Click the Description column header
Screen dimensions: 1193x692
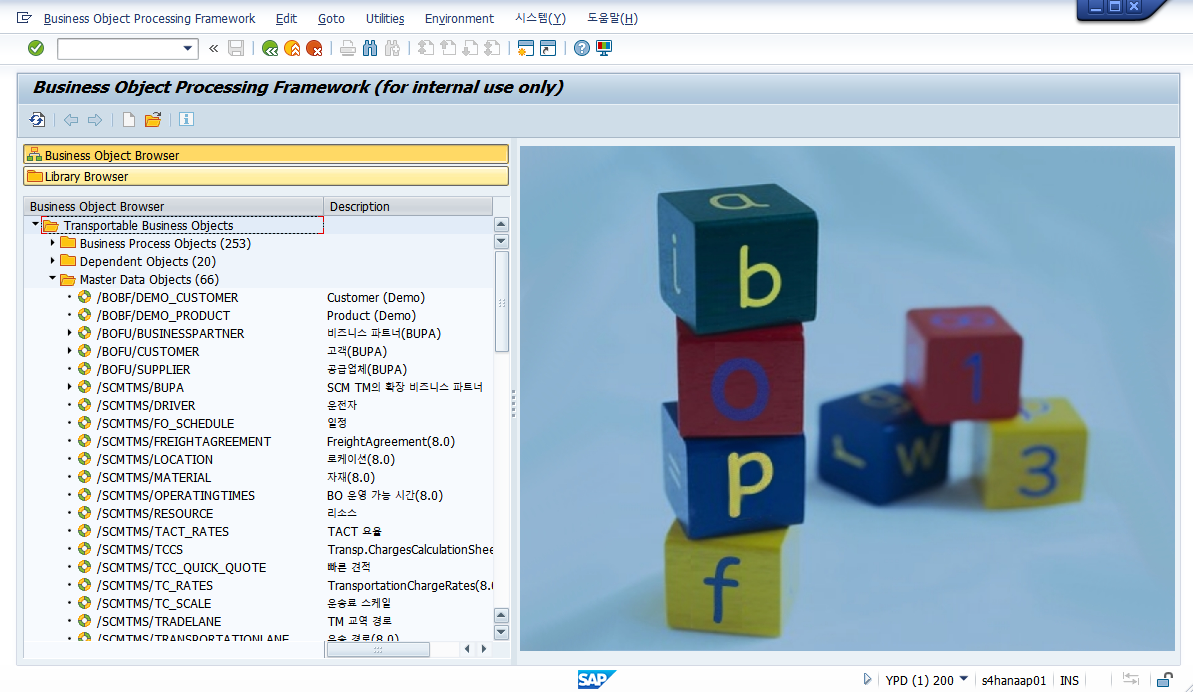408,206
